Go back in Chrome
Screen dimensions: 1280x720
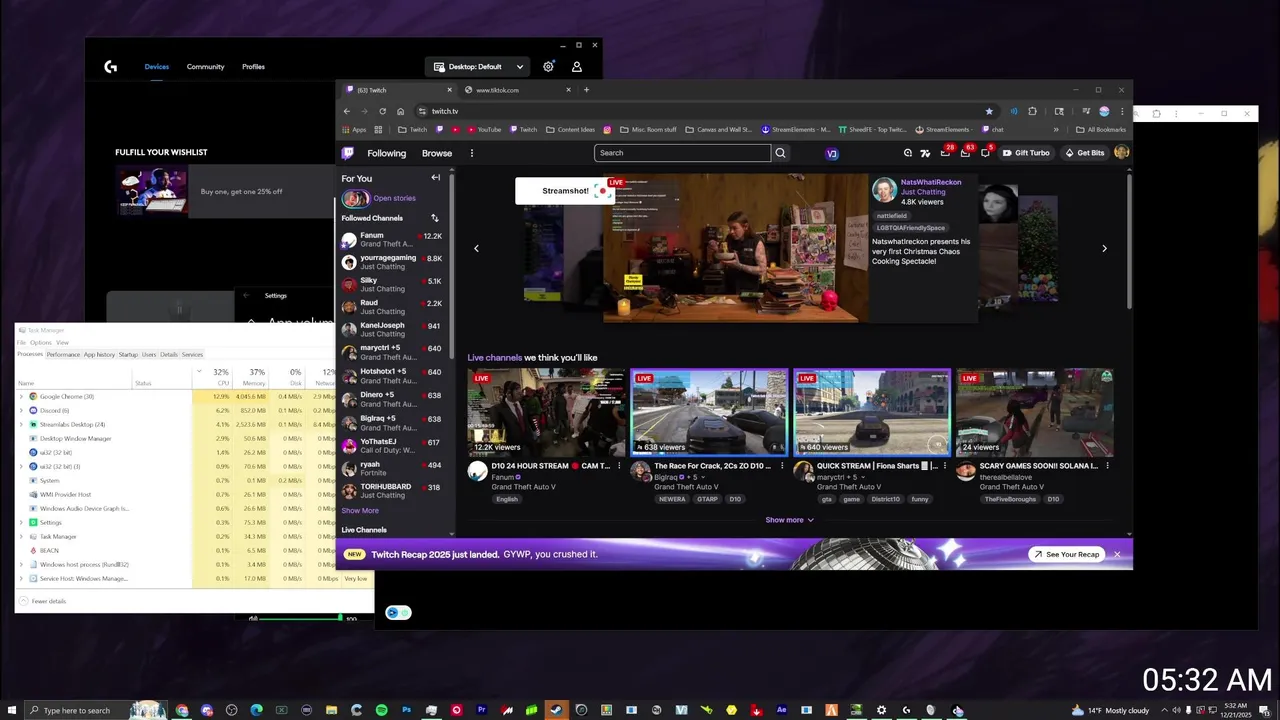(347, 111)
